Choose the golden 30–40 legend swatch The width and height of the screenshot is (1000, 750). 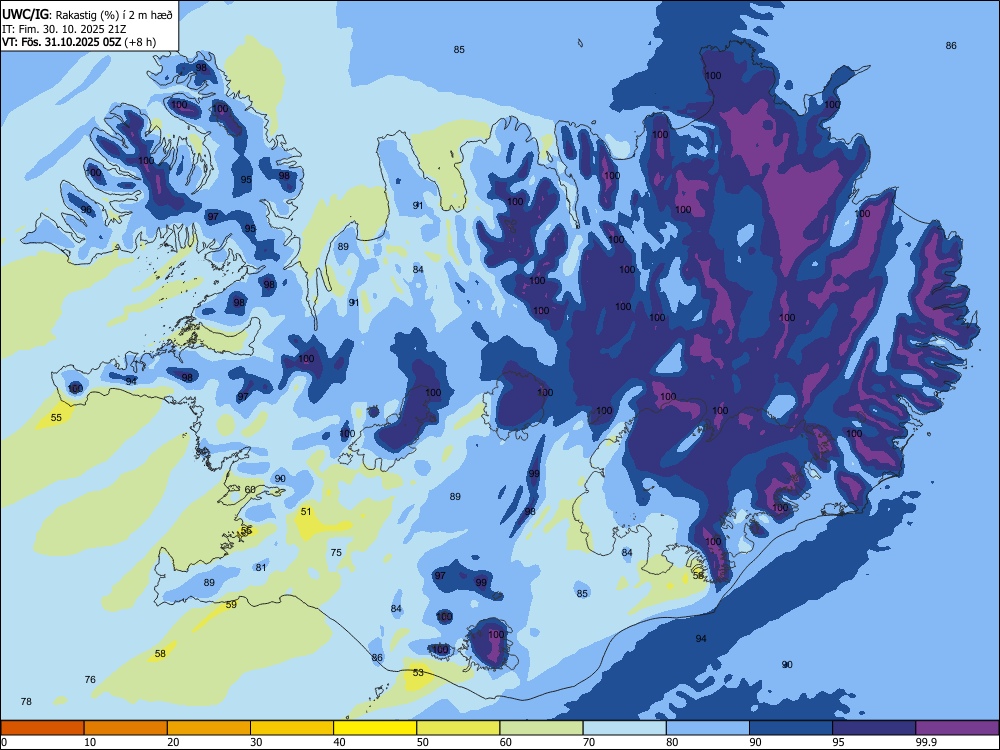(x=292, y=728)
